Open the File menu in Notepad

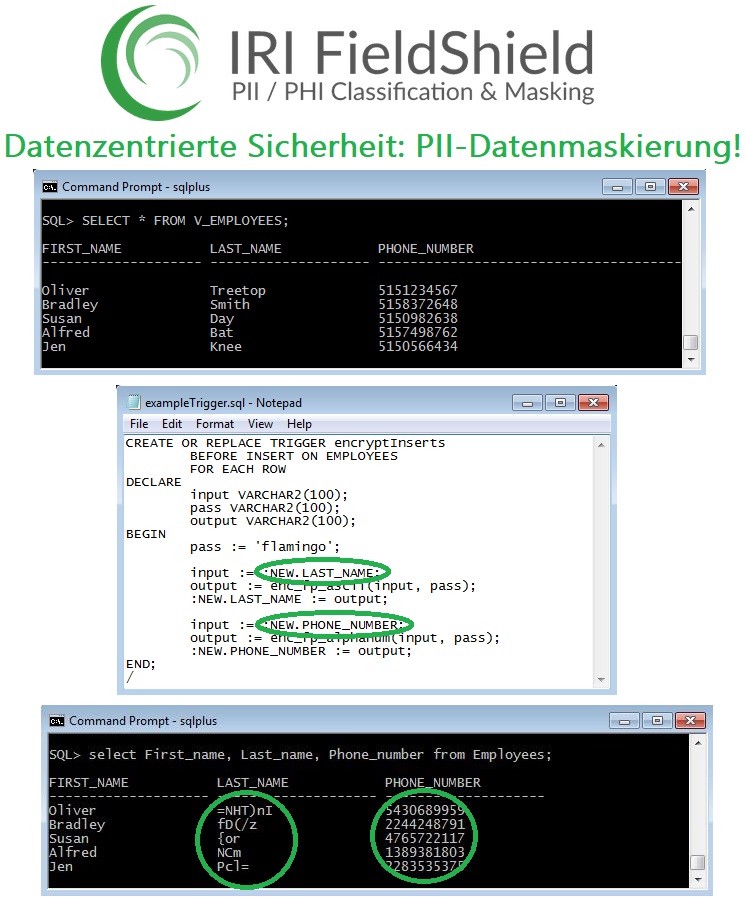[x=139, y=424]
